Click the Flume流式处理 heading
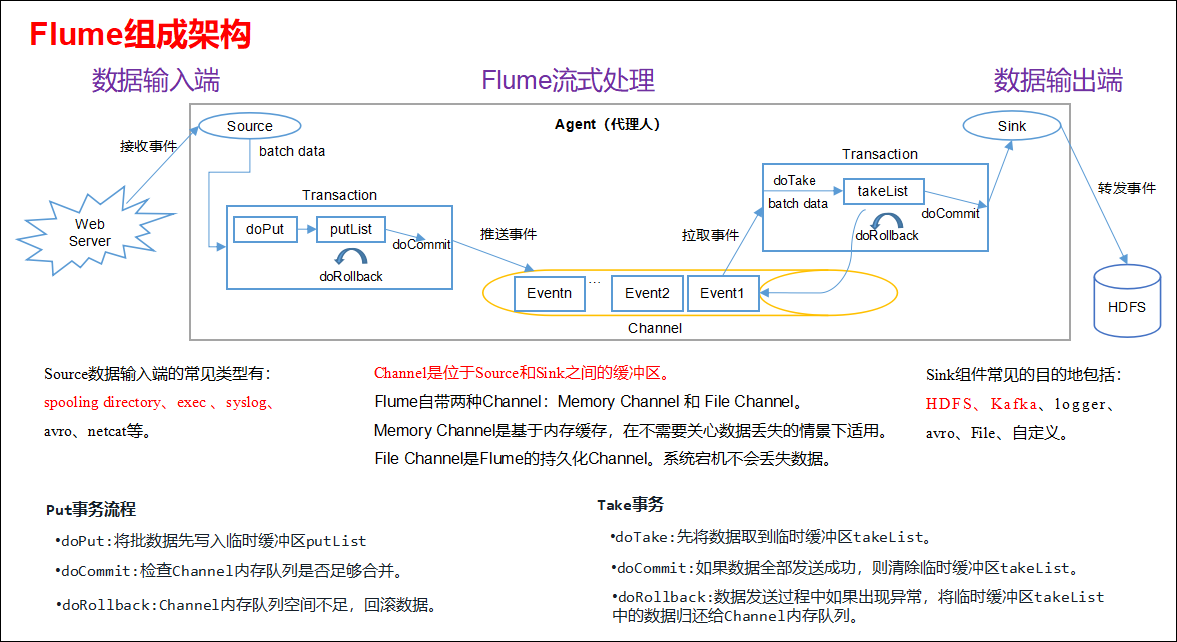Viewport: 1177px width, 642px height. click(x=568, y=81)
